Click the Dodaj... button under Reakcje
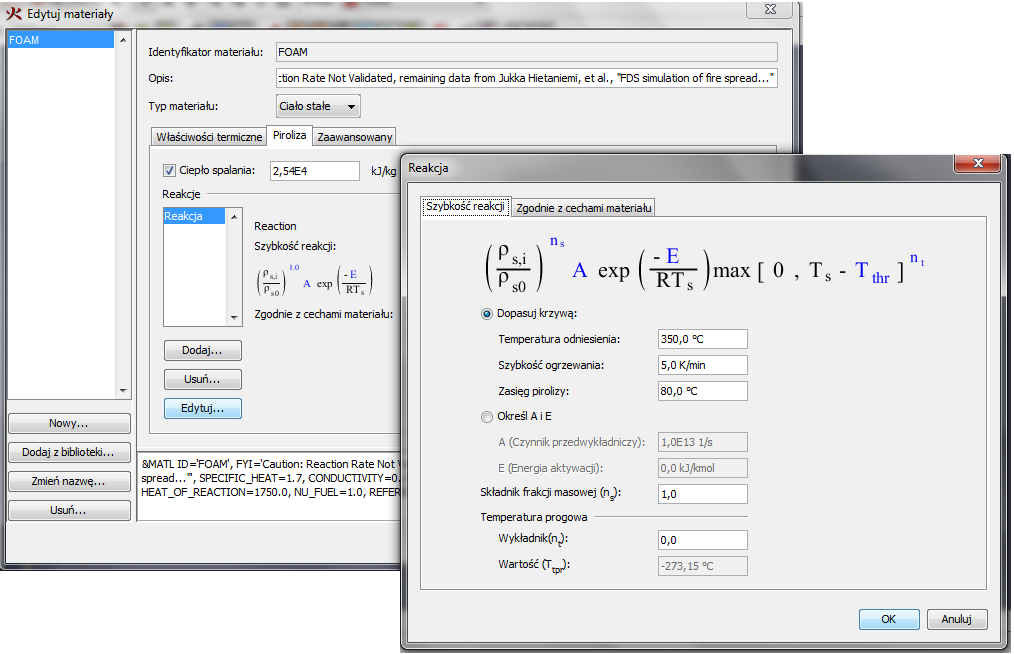Screen dimensions: 1014x654 tap(202, 351)
